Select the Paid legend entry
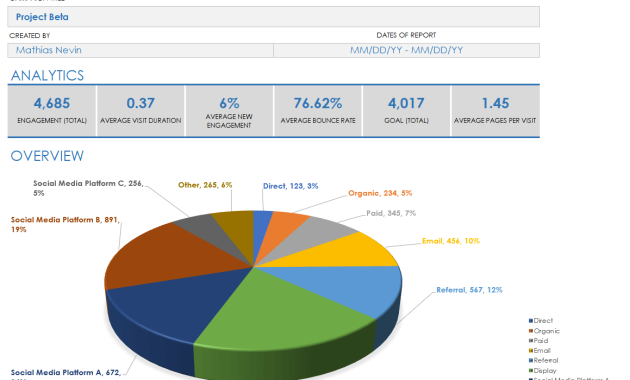630x380 pixels. pyautogui.click(x=538, y=341)
